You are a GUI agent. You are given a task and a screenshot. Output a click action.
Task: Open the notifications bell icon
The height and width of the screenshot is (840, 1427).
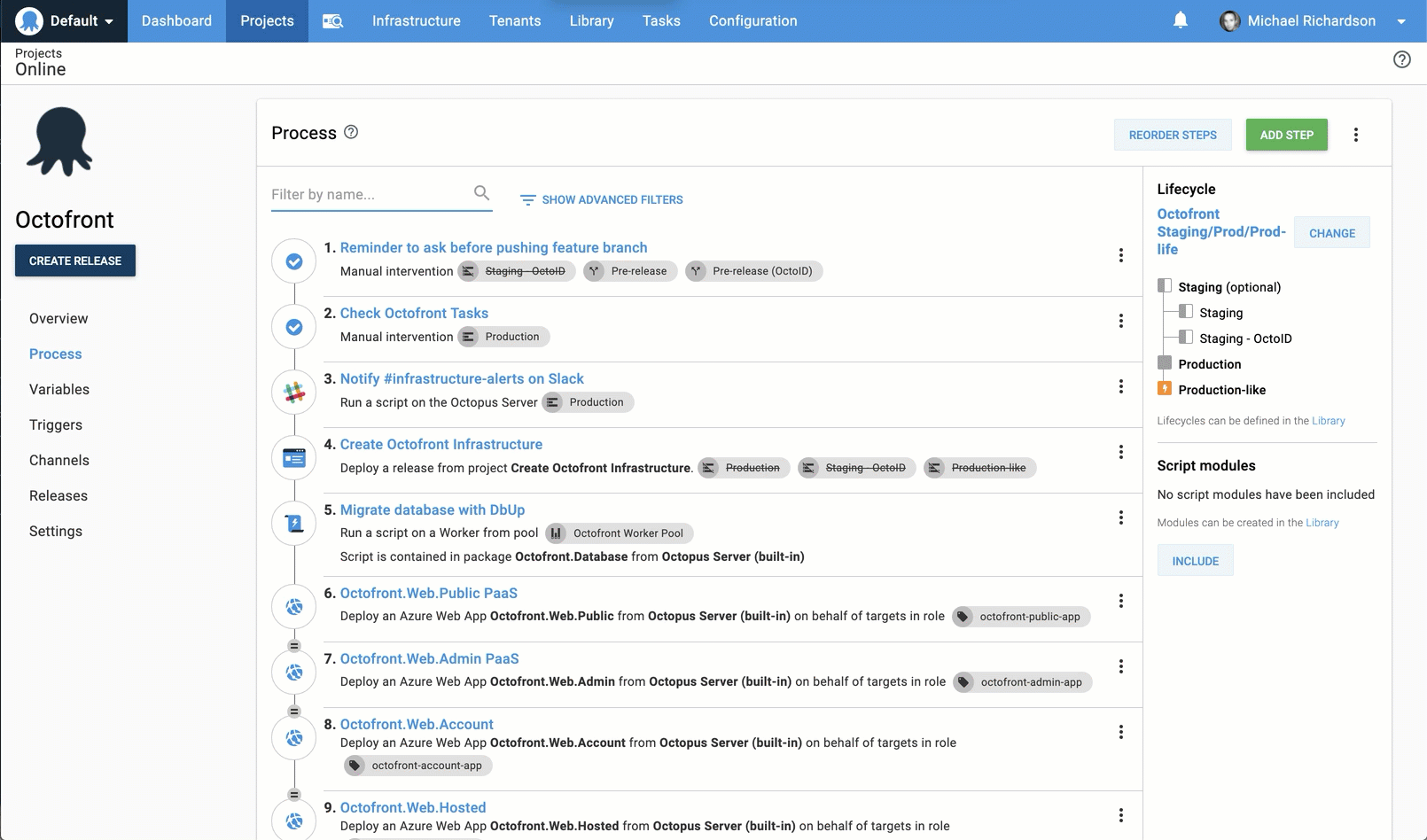(x=1181, y=20)
